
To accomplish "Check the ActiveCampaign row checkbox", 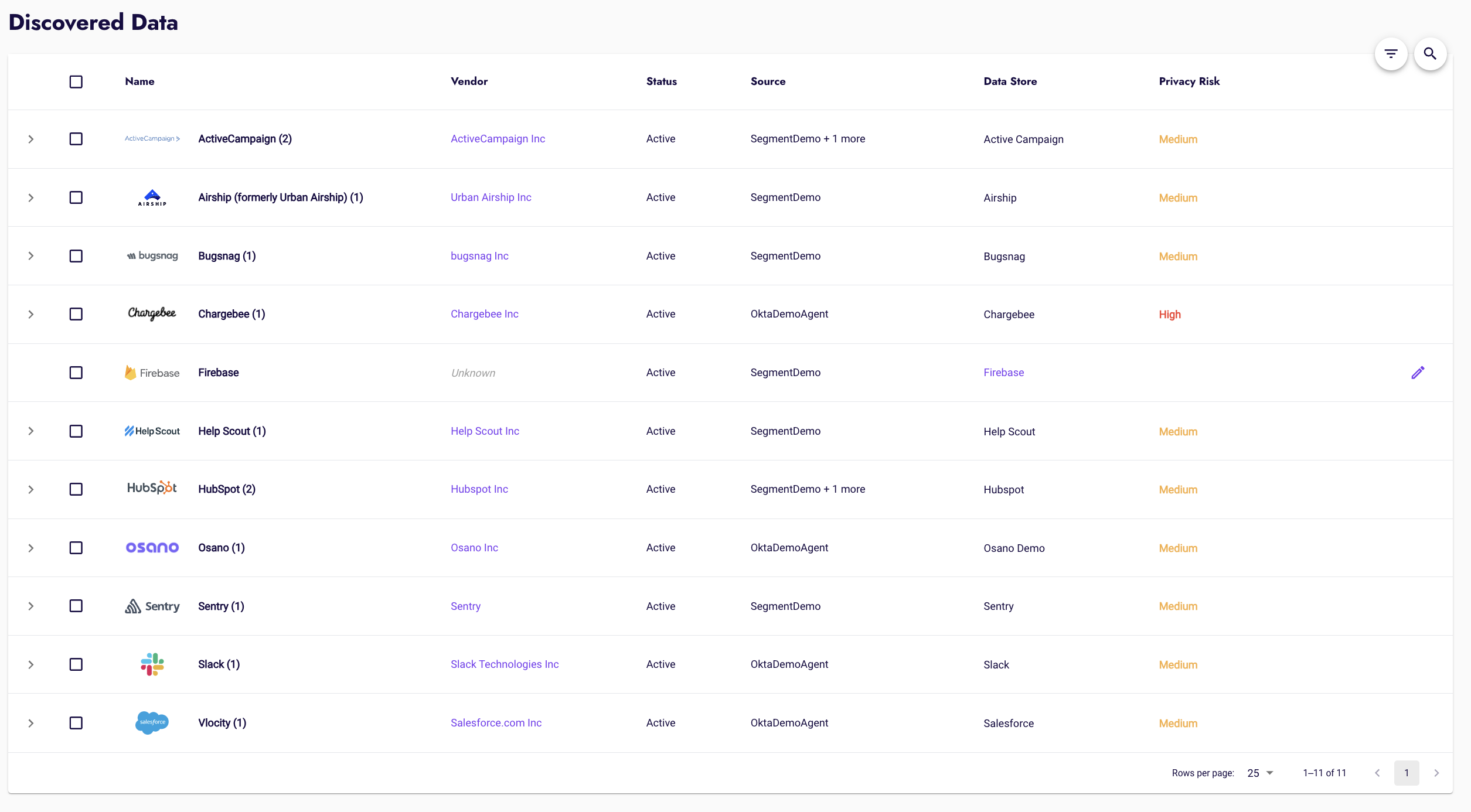I will pyautogui.click(x=76, y=139).
